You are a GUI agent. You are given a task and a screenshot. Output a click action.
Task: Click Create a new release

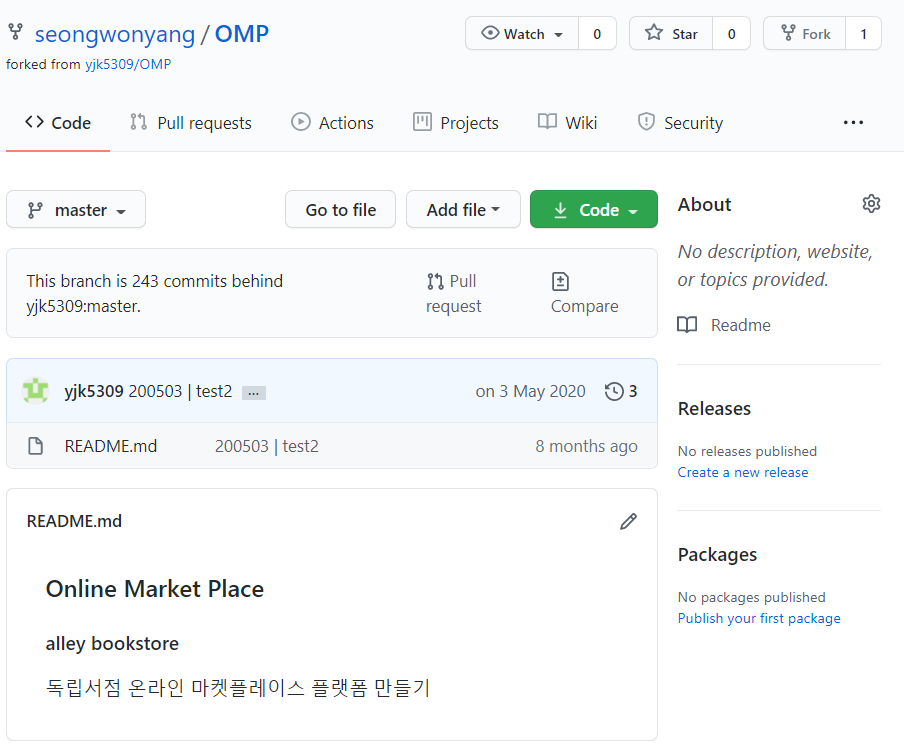click(x=743, y=472)
